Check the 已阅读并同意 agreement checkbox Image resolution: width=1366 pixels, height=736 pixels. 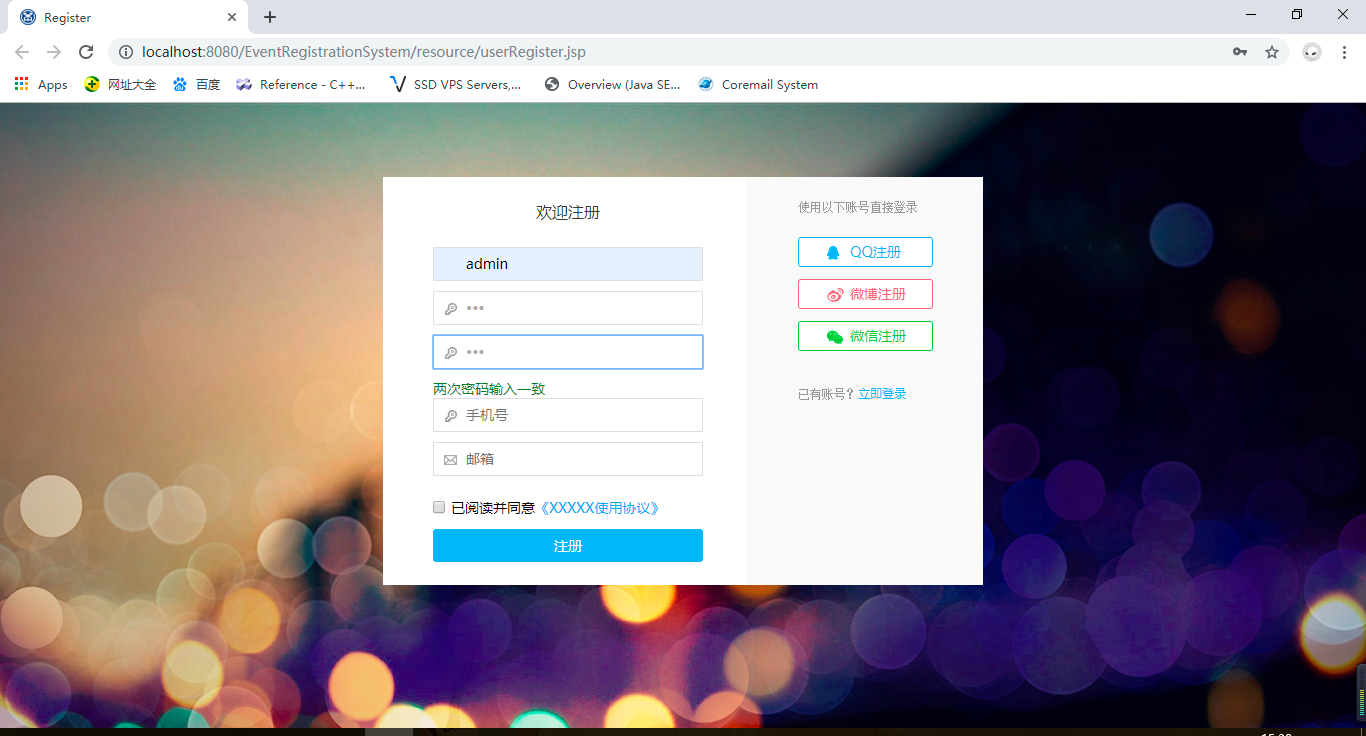[438, 507]
